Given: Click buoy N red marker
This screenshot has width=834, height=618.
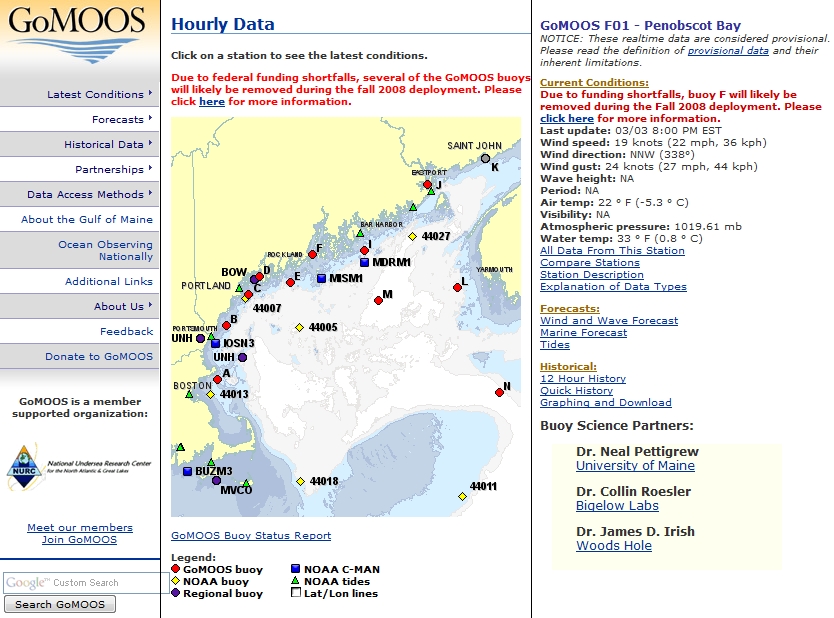Looking at the screenshot, I should pos(499,392).
